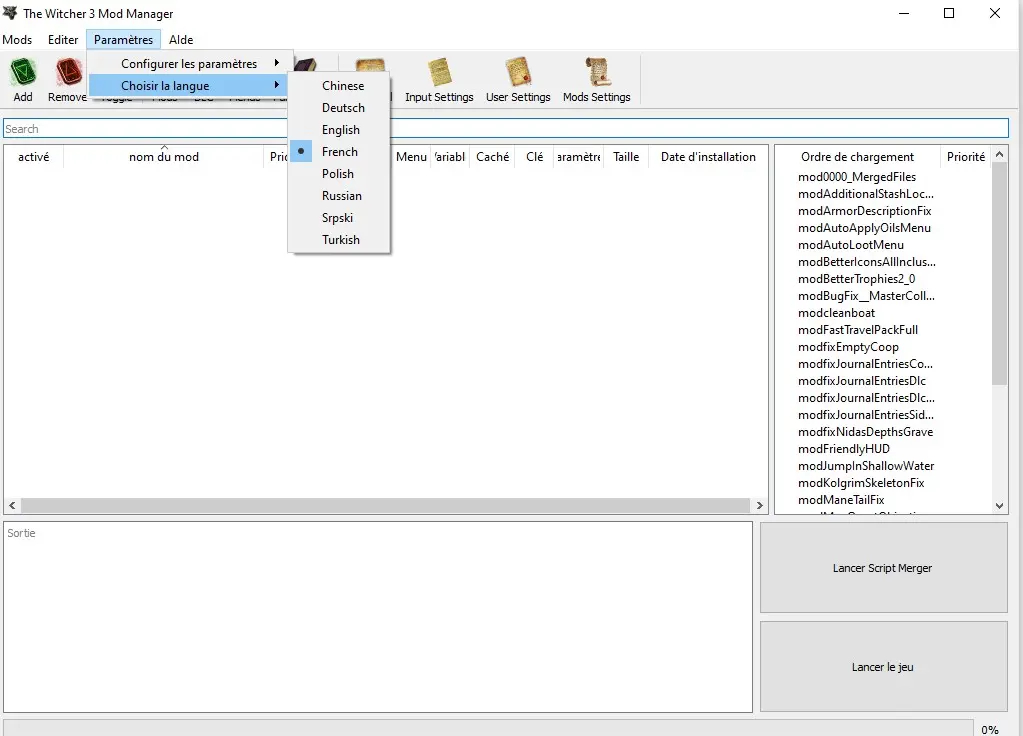Select modKolgrimSkeletonFix in load order
1023x736 pixels.
(x=861, y=482)
